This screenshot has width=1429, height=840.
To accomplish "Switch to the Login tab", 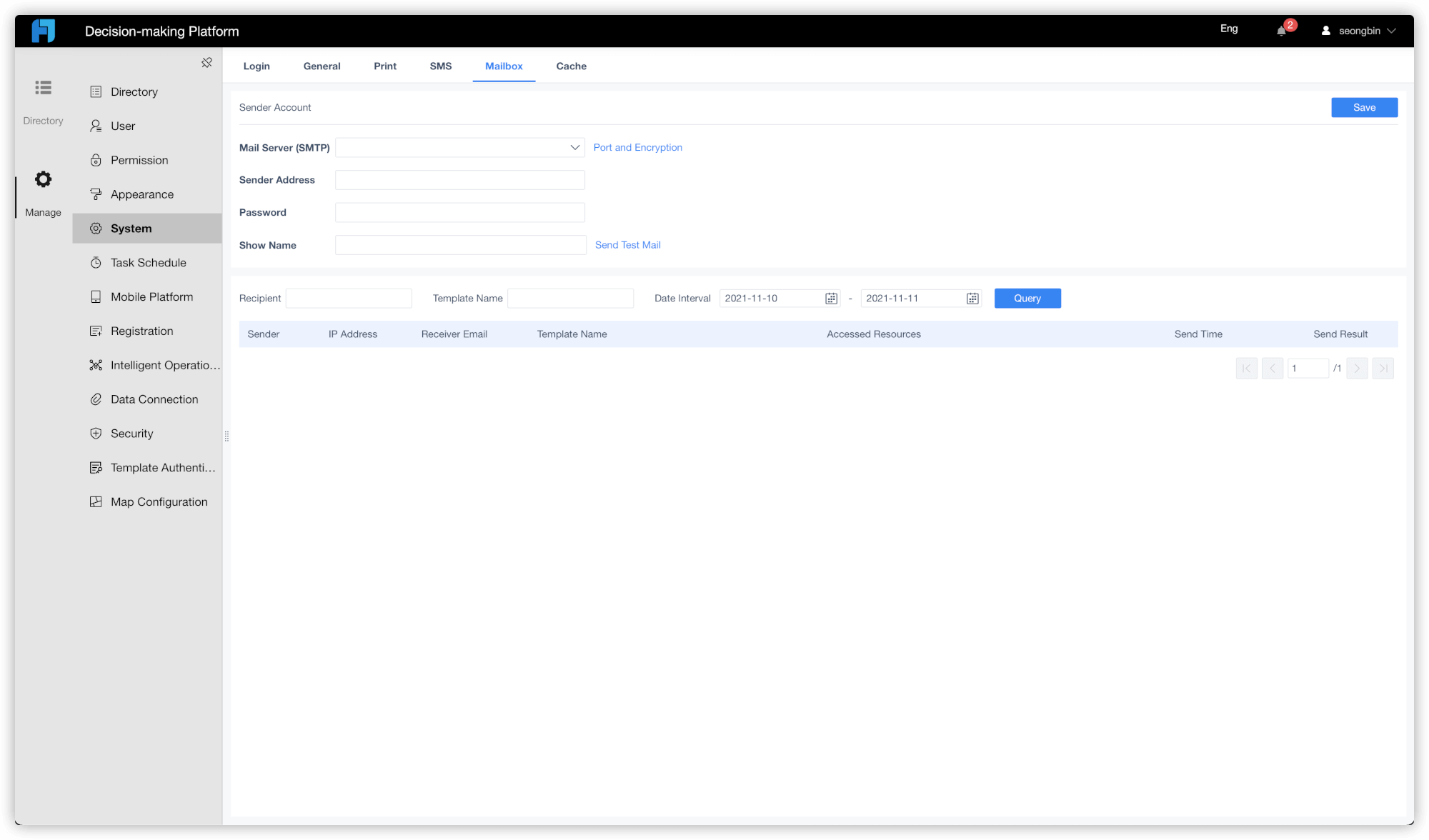I will [x=257, y=66].
